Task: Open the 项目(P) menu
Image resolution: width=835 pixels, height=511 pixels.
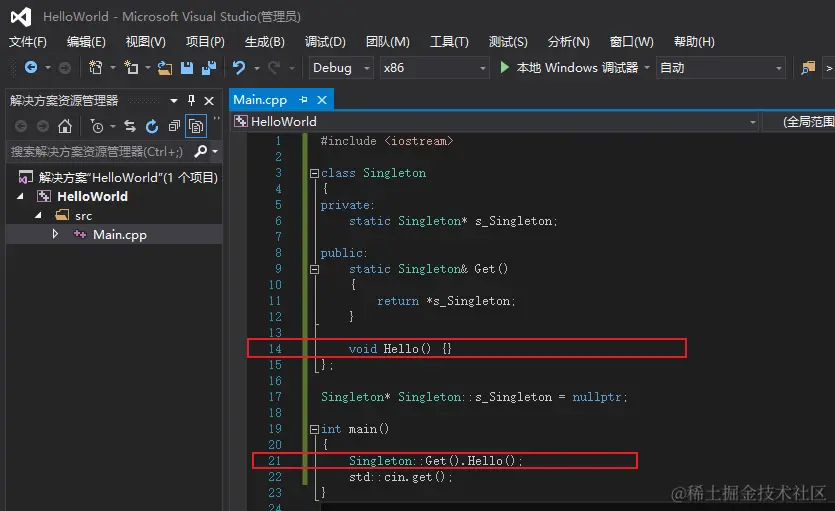Action: [x=205, y=42]
